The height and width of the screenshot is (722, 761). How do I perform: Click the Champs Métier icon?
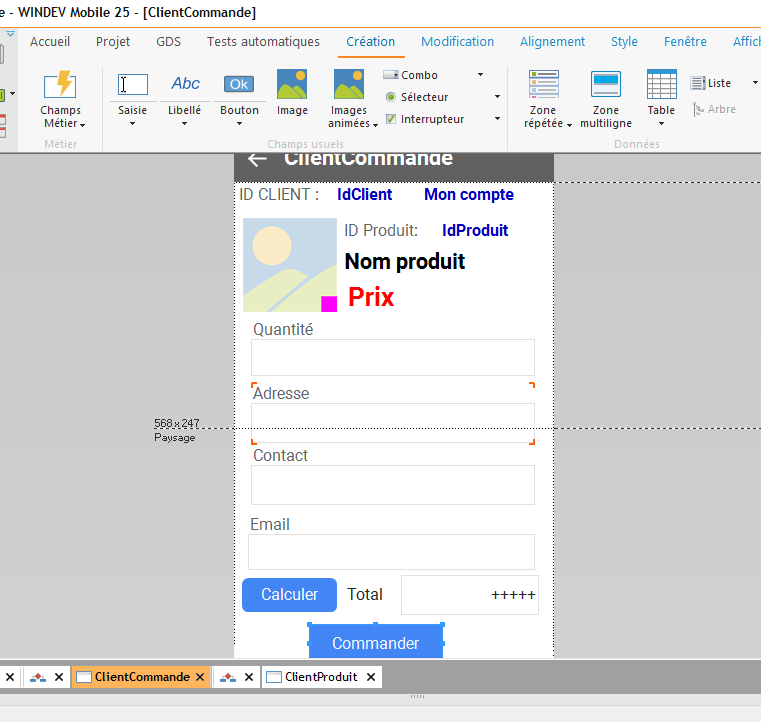[61, 85]
